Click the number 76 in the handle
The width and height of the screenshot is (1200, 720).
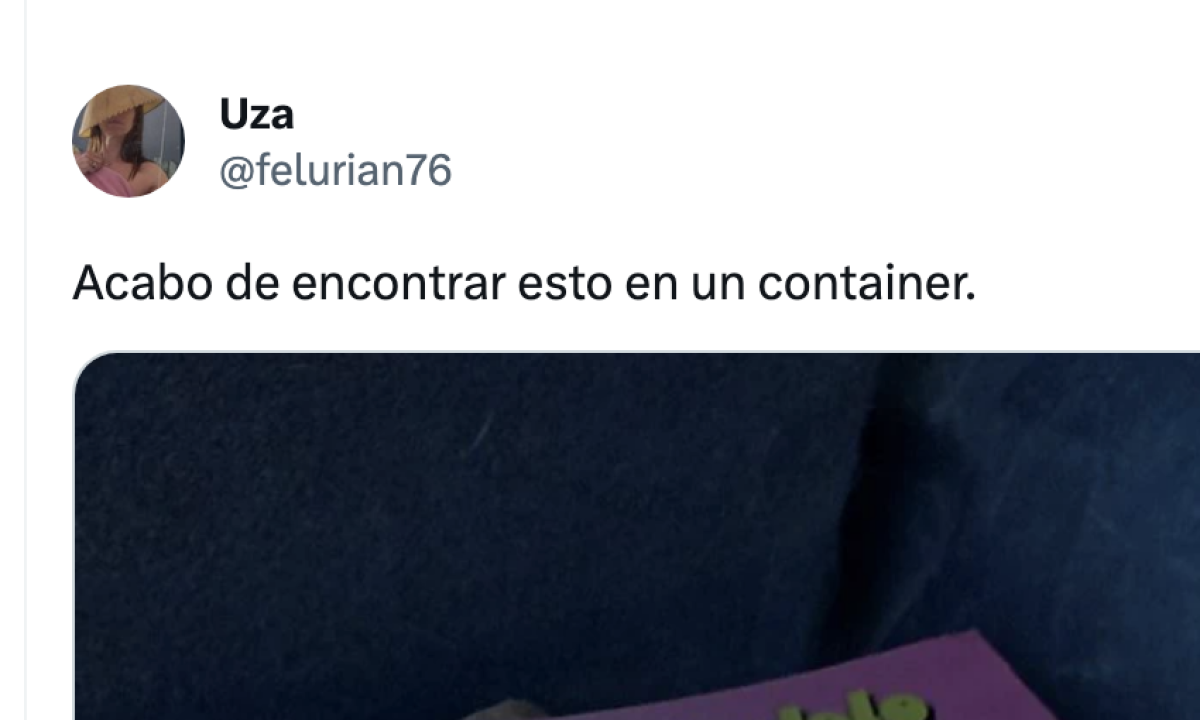(429, 171)
